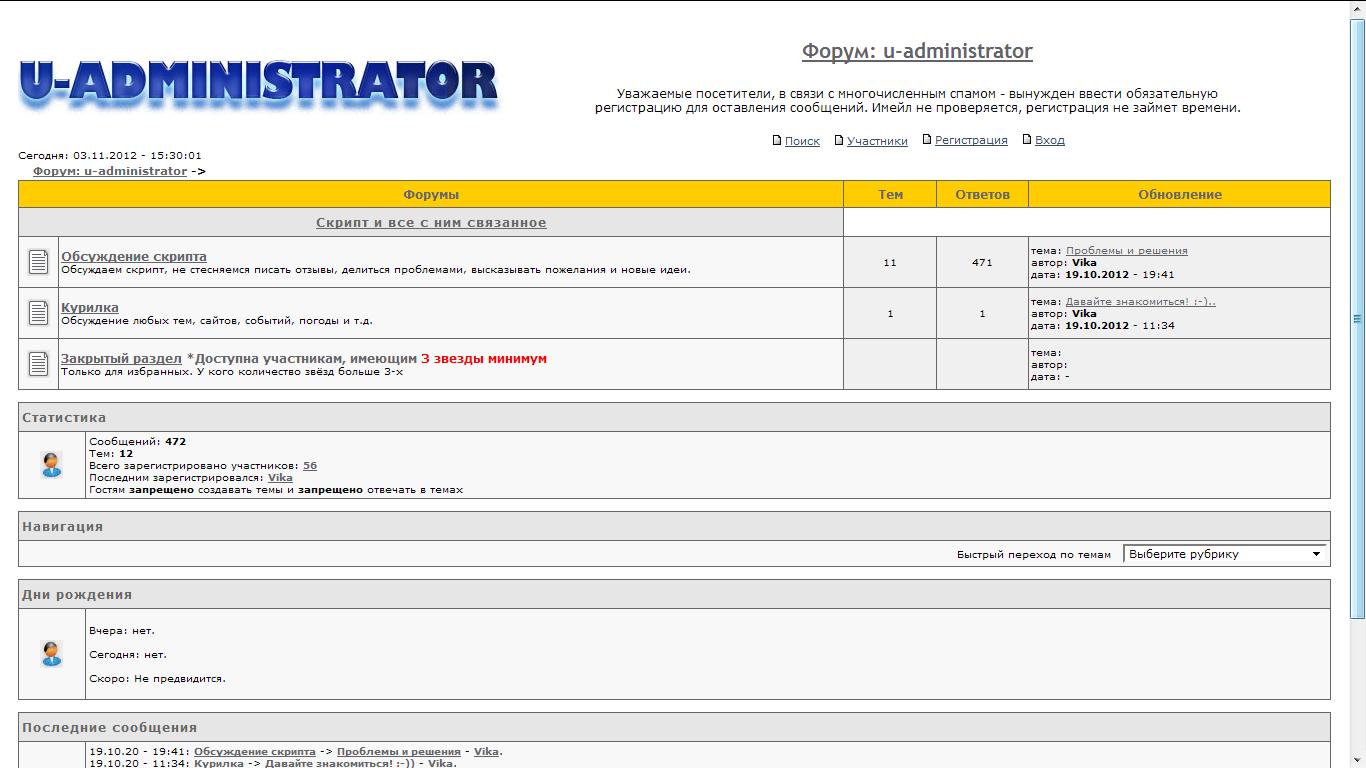The image size is (1366, 768).
Task: Click the text Скоро: Не предвидится.
Action: click(x=157, y=679)
